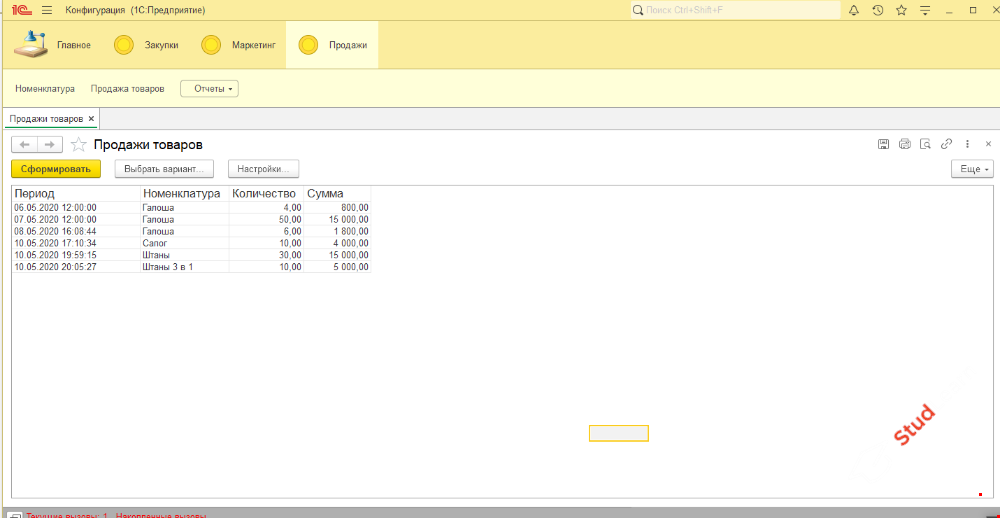
Task: Open the service functions dropdown icon
Action: click(925, 10)
